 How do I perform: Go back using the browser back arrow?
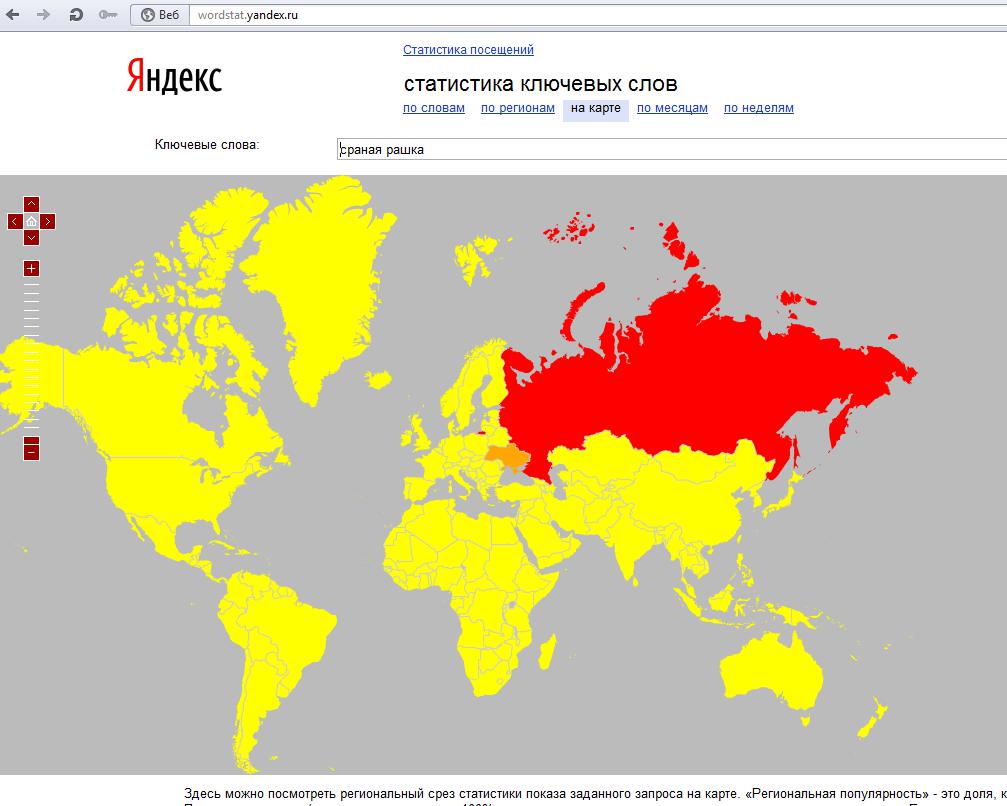click(12, 14)
